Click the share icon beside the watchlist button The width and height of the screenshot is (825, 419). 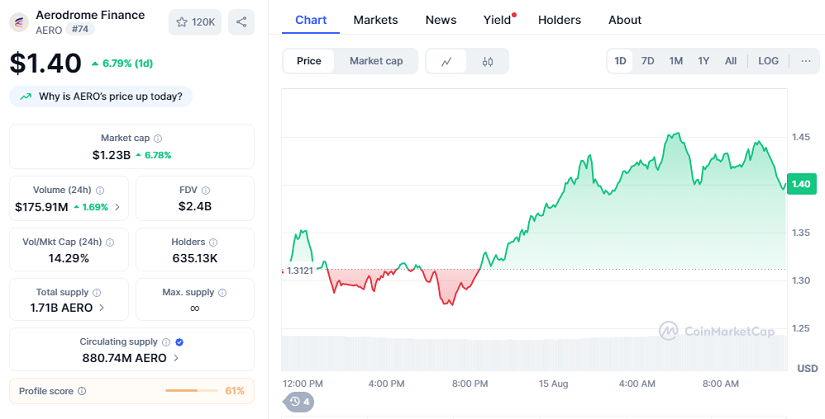point(241,22)
